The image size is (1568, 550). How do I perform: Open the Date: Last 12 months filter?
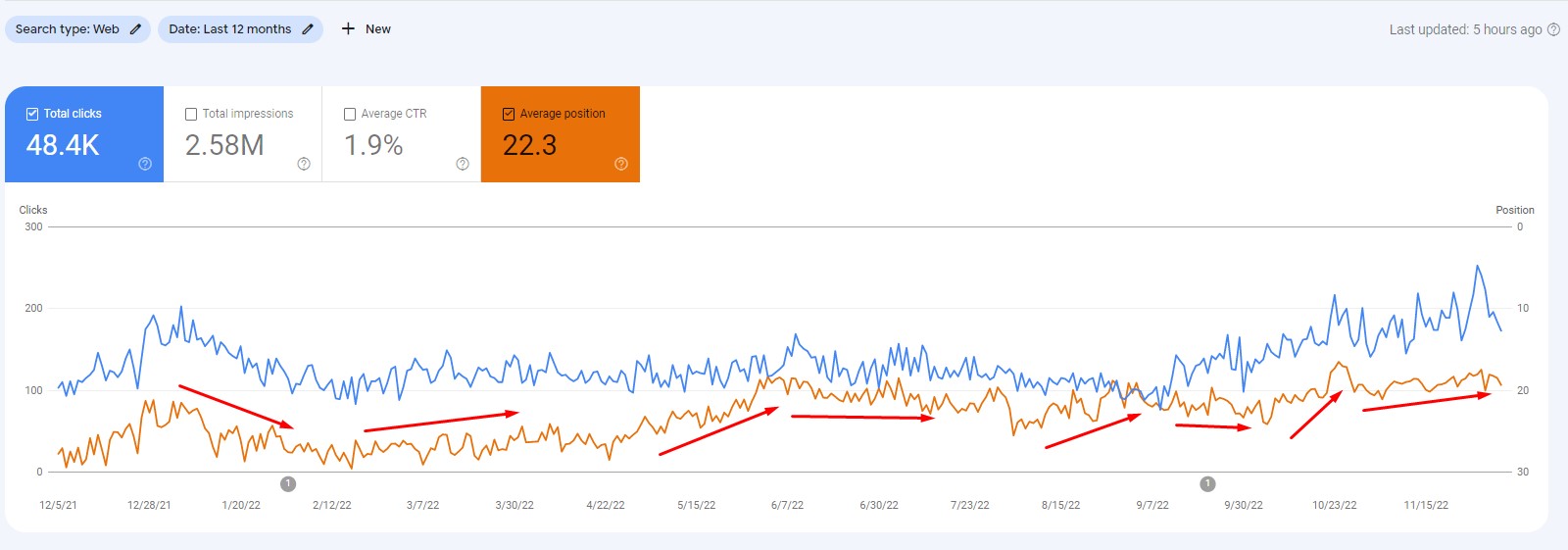pos(229,29)
